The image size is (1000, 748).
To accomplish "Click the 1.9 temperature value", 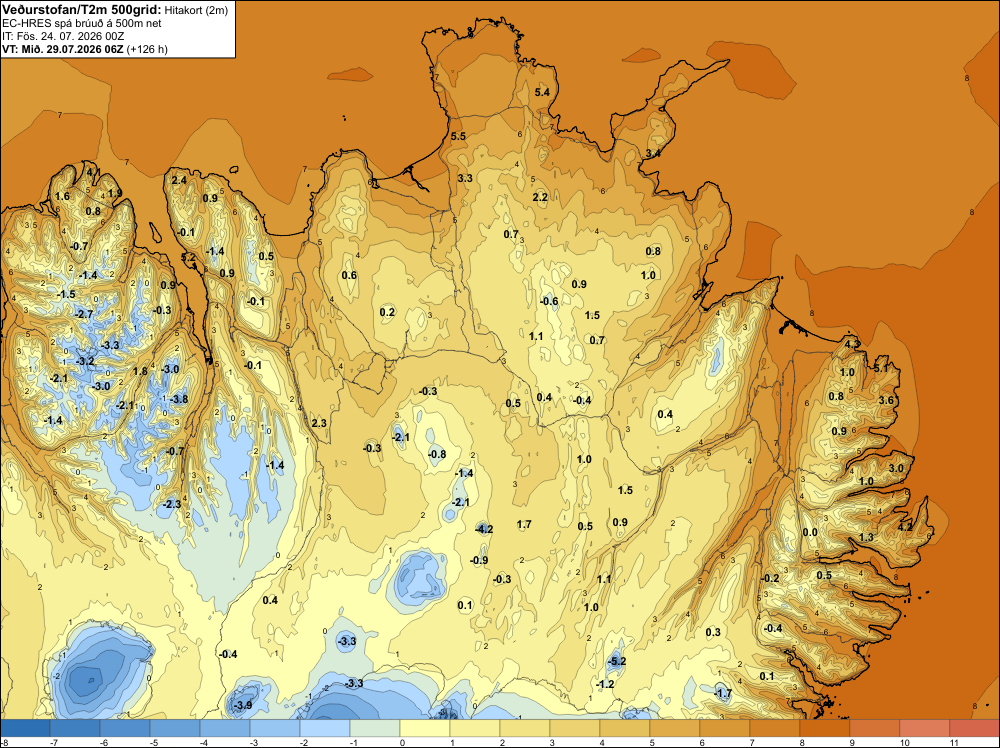I will pos(115,194).
